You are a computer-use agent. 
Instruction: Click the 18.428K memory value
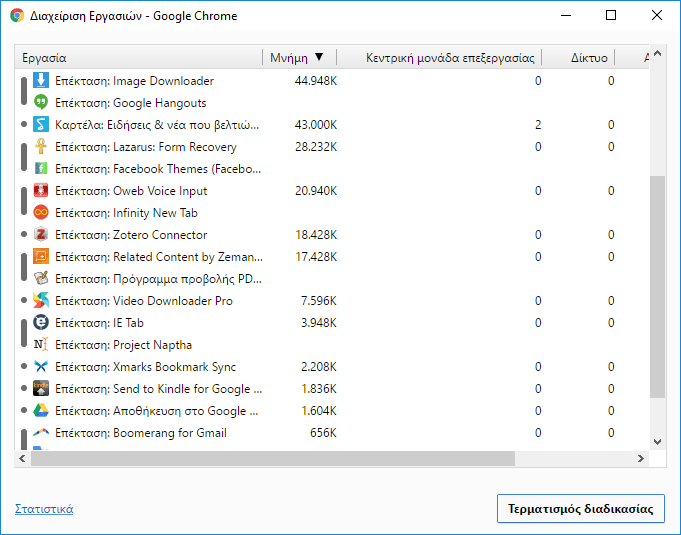[316, 234]
